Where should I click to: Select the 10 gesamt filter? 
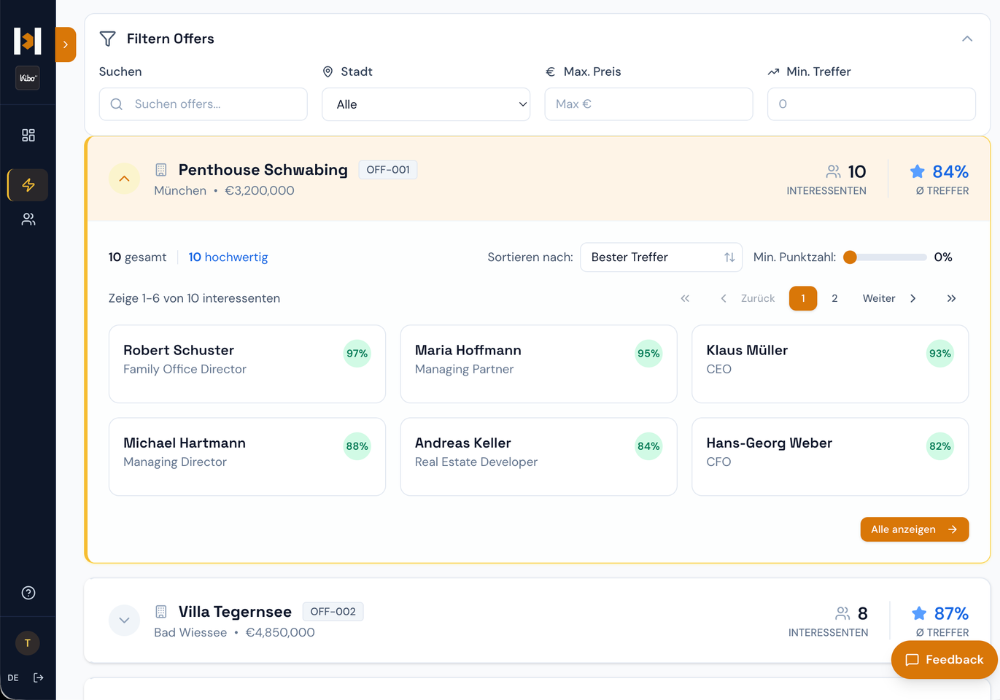tap(137, 257)
